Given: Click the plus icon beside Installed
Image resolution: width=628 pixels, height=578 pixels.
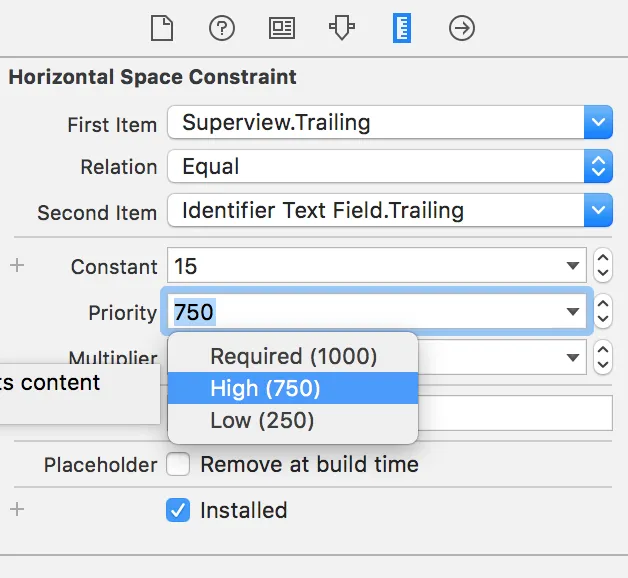Looking at the screenshot, I should [x=17, y=510].
